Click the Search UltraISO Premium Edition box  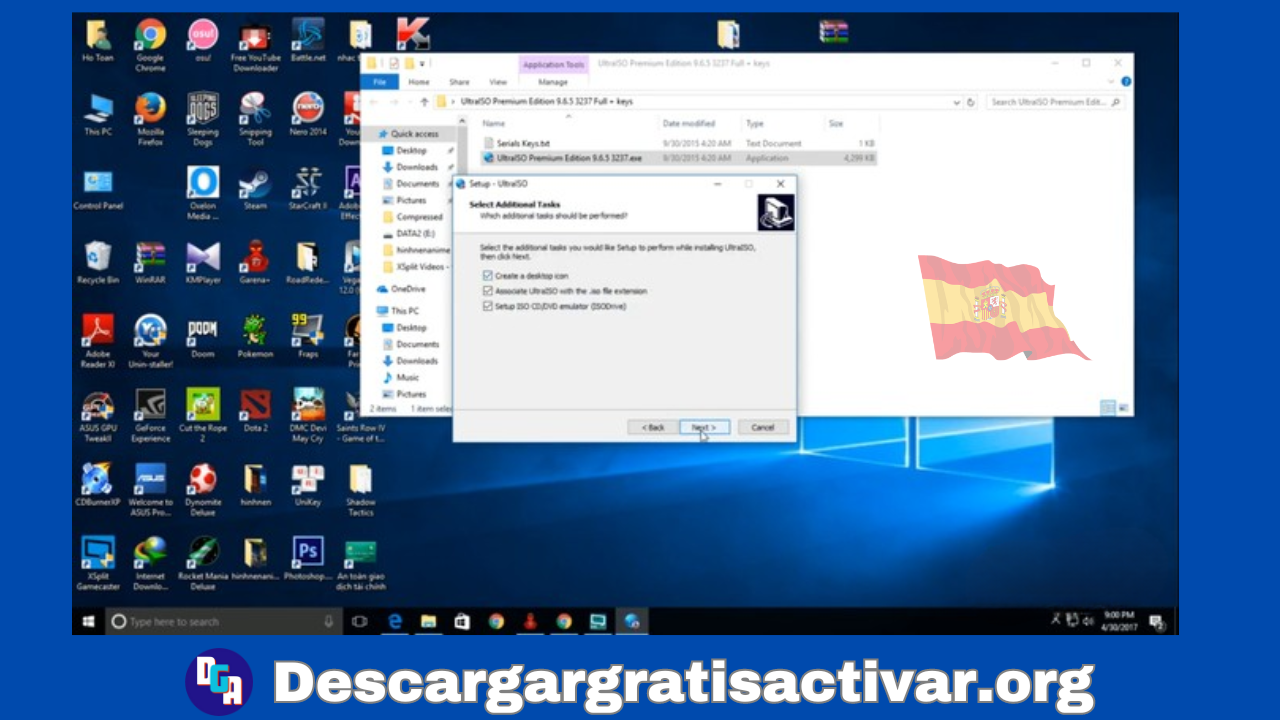point(1055,102)
